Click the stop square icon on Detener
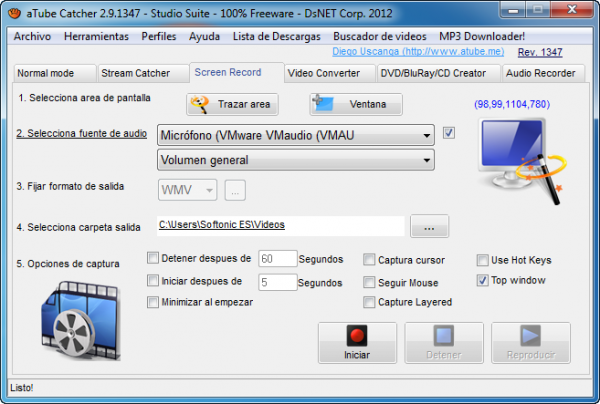This screenshot has width=600, height=404. [444, 336]
